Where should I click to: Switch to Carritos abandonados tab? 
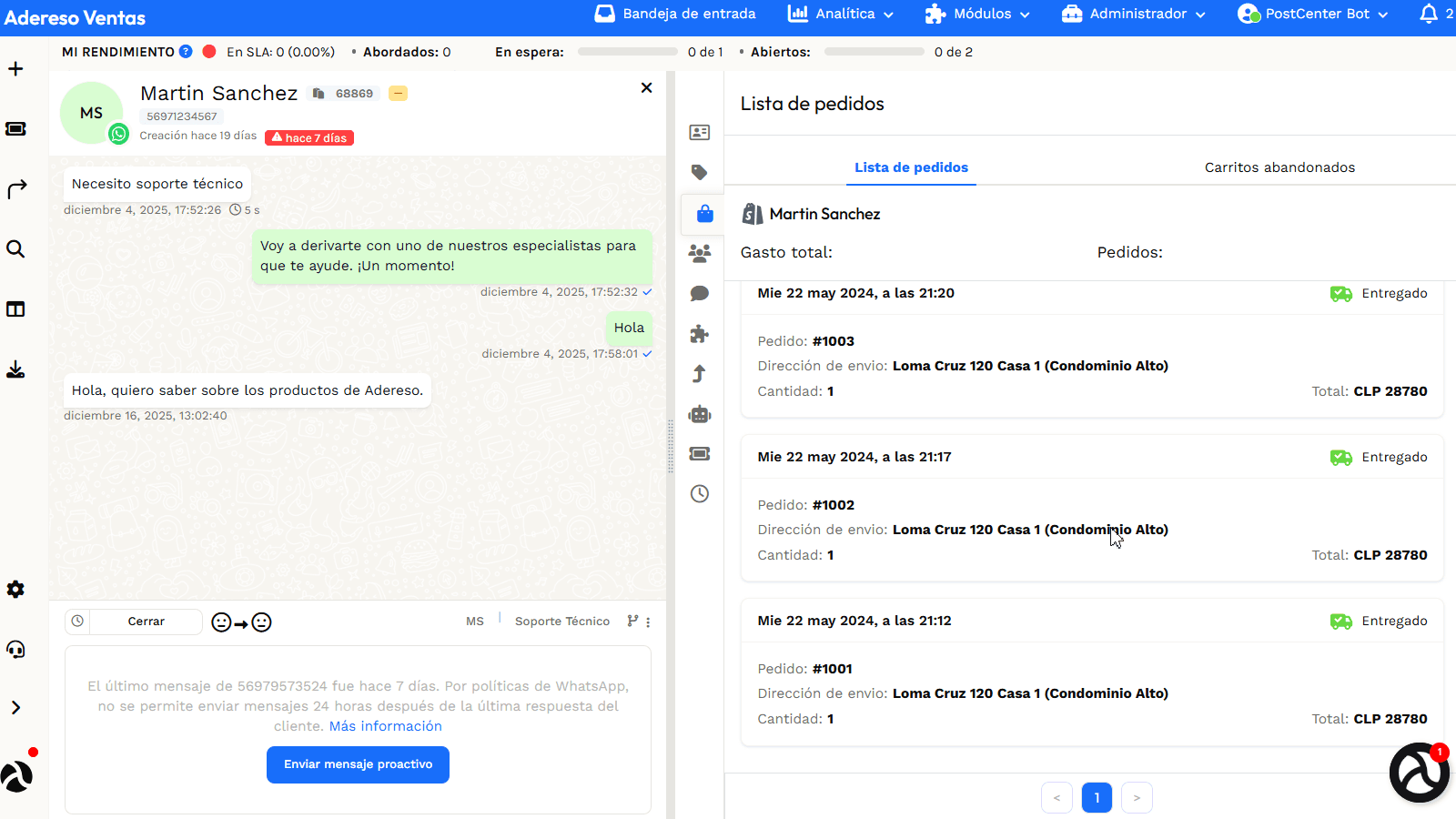[x=1279, y=167]
